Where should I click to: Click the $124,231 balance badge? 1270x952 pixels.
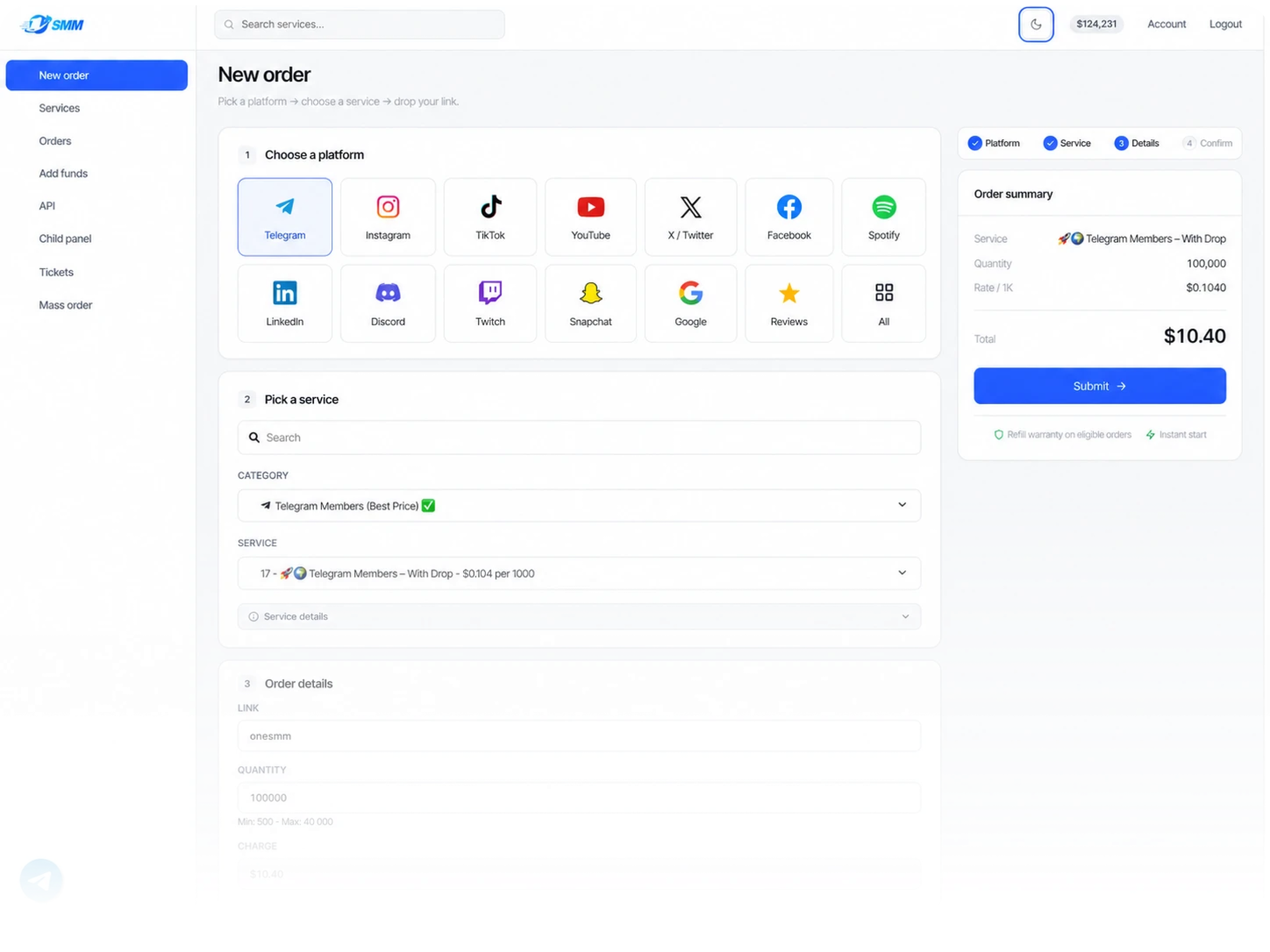click(x=1096, y=24)
